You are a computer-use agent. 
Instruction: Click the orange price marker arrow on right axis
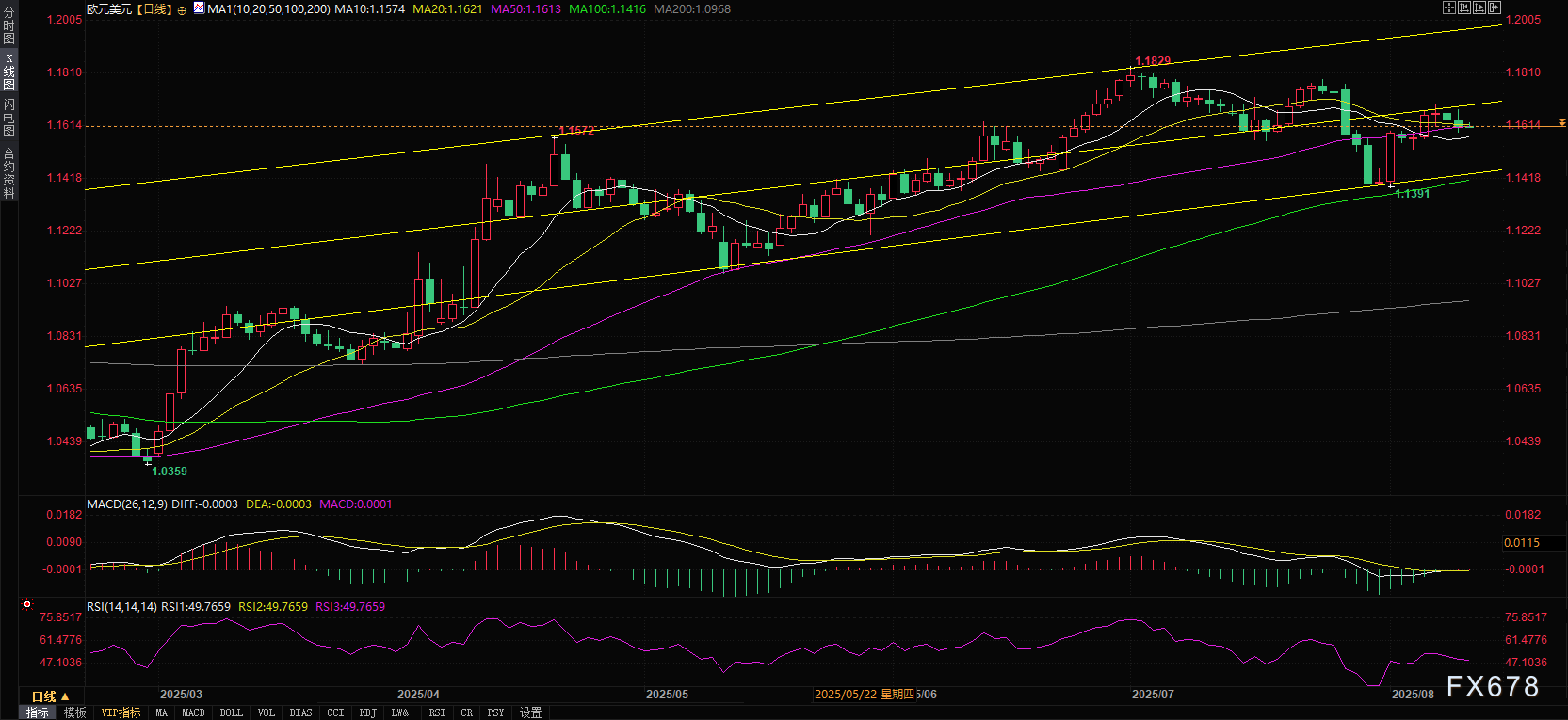pyautogui.click(x=1562, y=123)
